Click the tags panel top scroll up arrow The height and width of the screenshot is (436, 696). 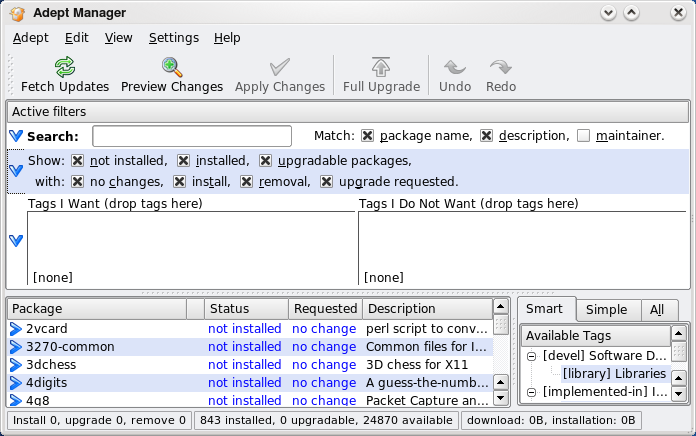679,334
